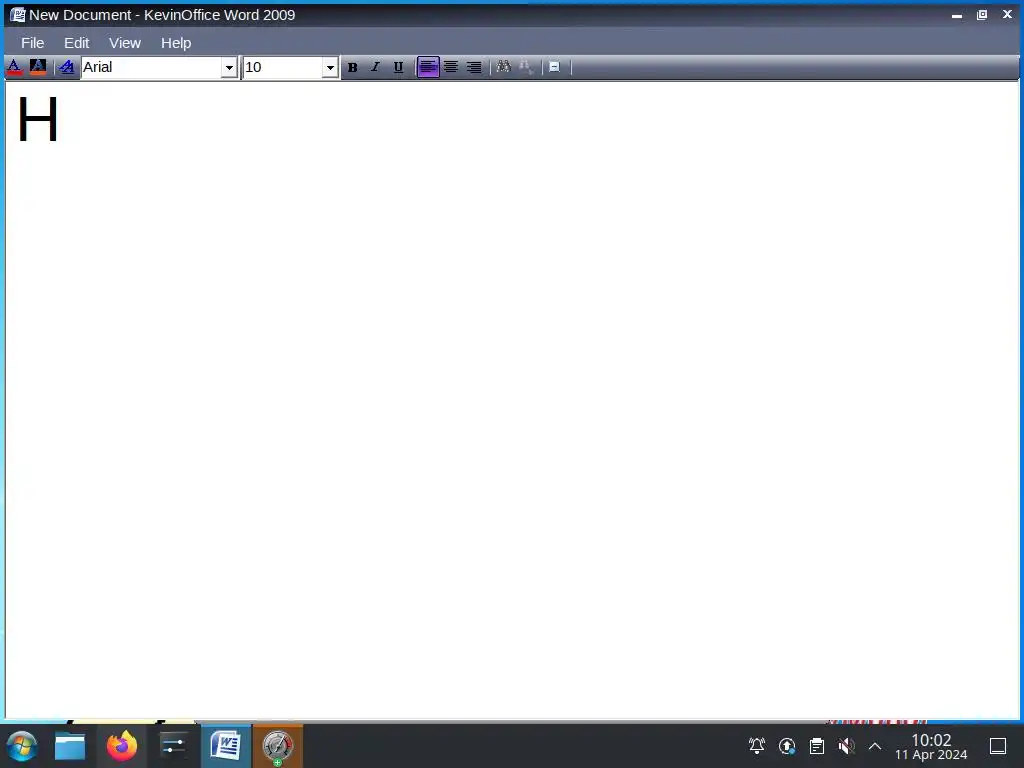
Task: Click the muted volume tray icon
Action: coord(846,746)
